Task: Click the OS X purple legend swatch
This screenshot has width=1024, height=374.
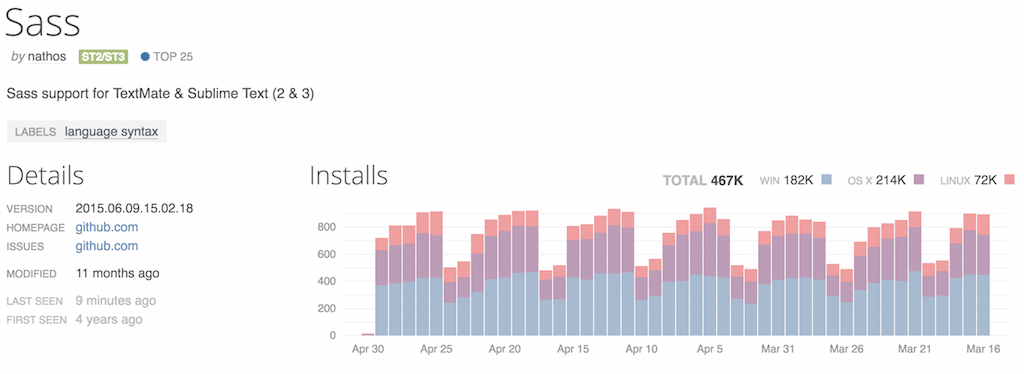Action: tap(918, 179)
